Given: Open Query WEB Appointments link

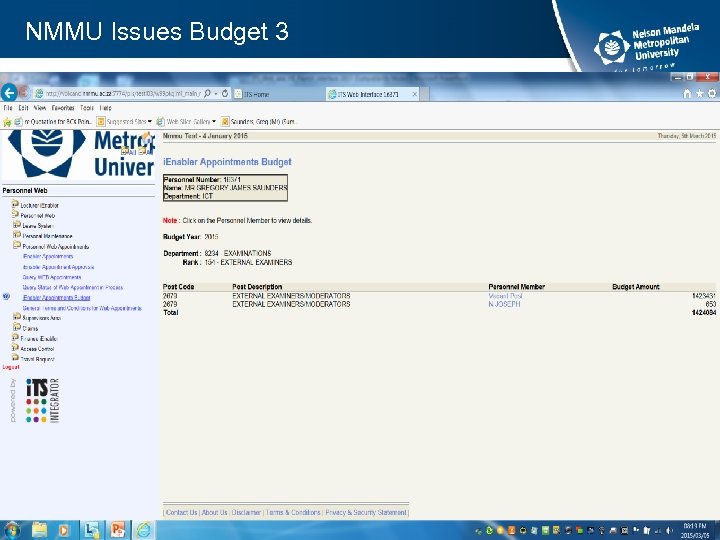Looking at the screenshot, I should [52, 277].
